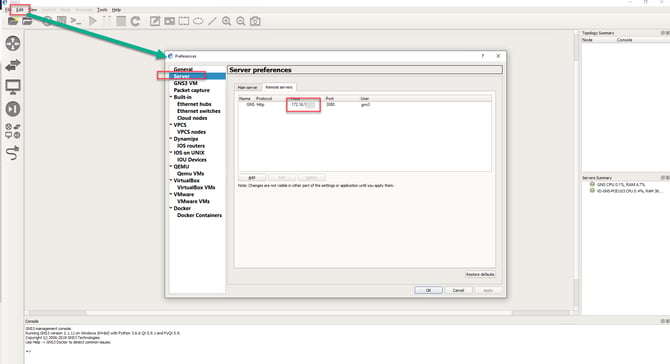Image resolution: width=670 pixels, height=364 pixels.
Task: Open the Tools menu
Action: coord(102,9)
